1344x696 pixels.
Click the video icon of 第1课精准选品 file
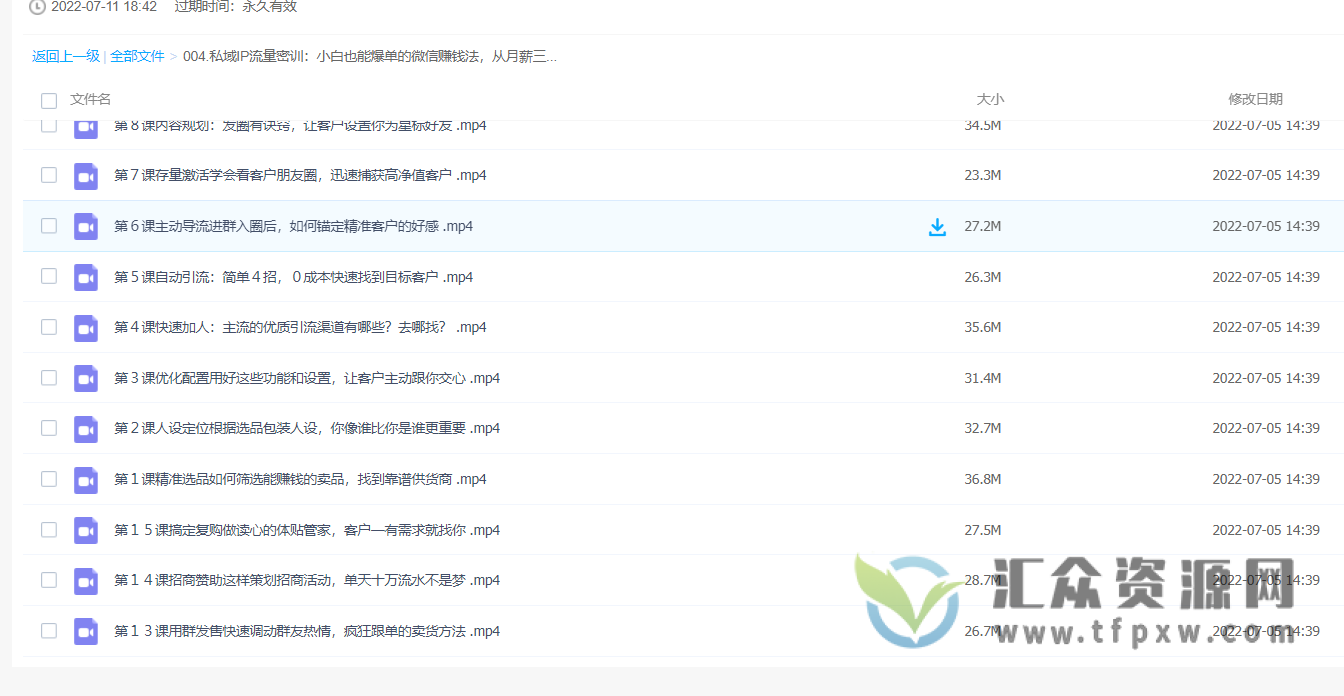click(85, 479)
